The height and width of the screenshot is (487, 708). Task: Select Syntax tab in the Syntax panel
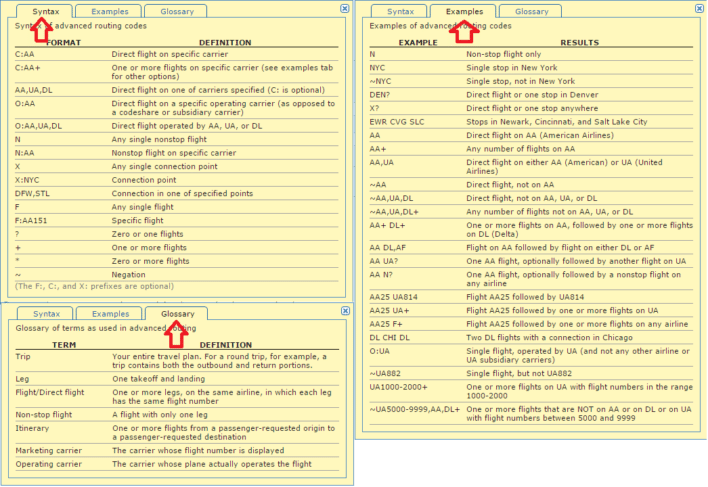pyautogui.click(x=46, y=11)
